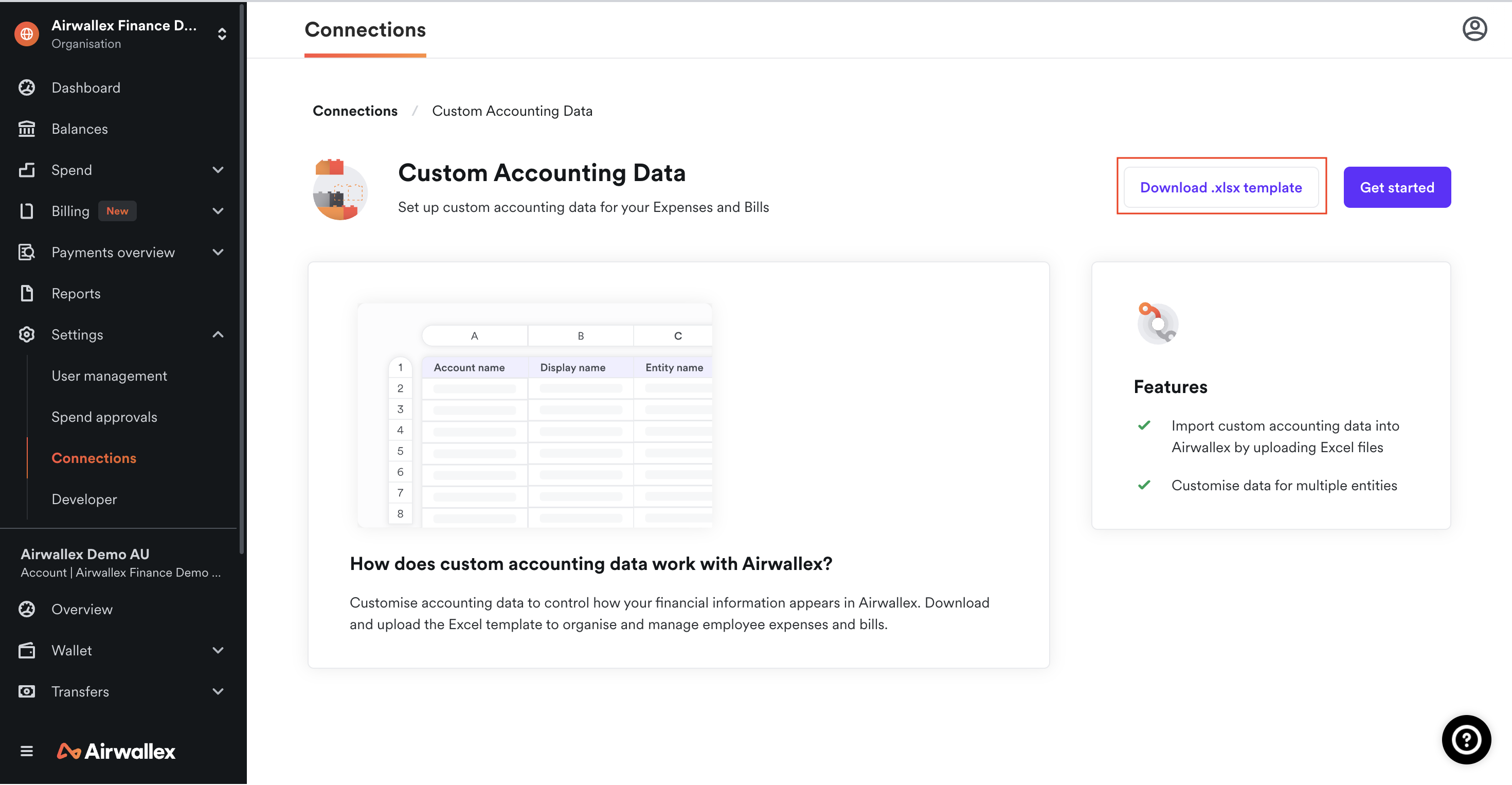Screen dimensions: 1512x785
Task: Select the Billing document icon
Action: 26,211
